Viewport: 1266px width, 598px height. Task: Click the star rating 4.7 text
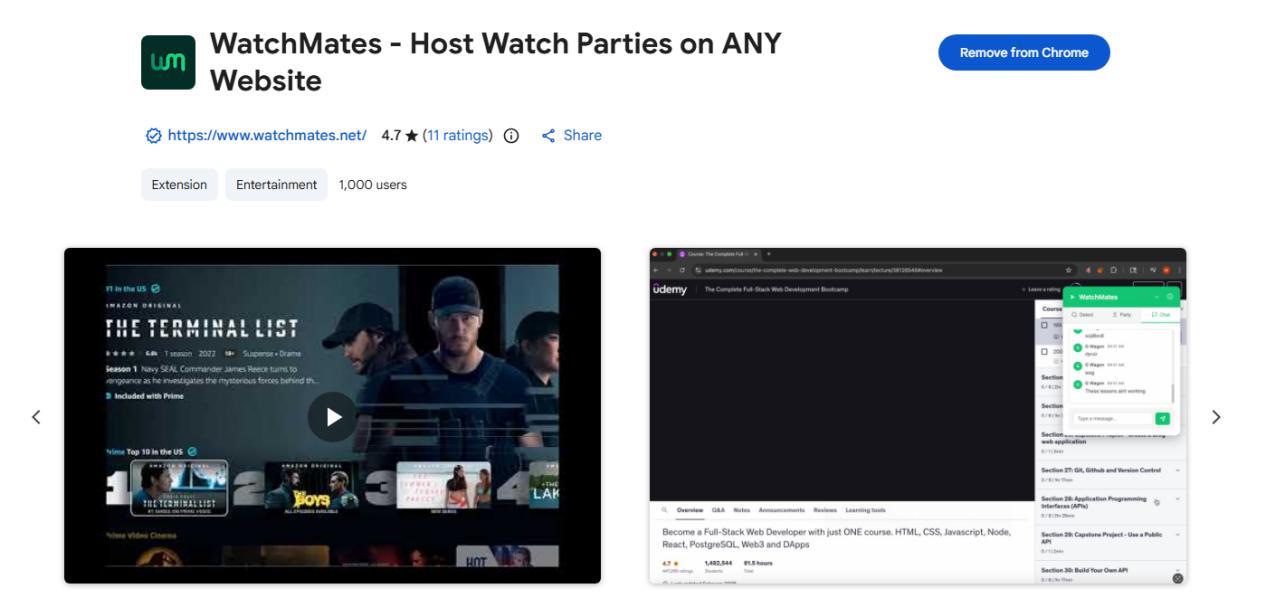(399, 135)
